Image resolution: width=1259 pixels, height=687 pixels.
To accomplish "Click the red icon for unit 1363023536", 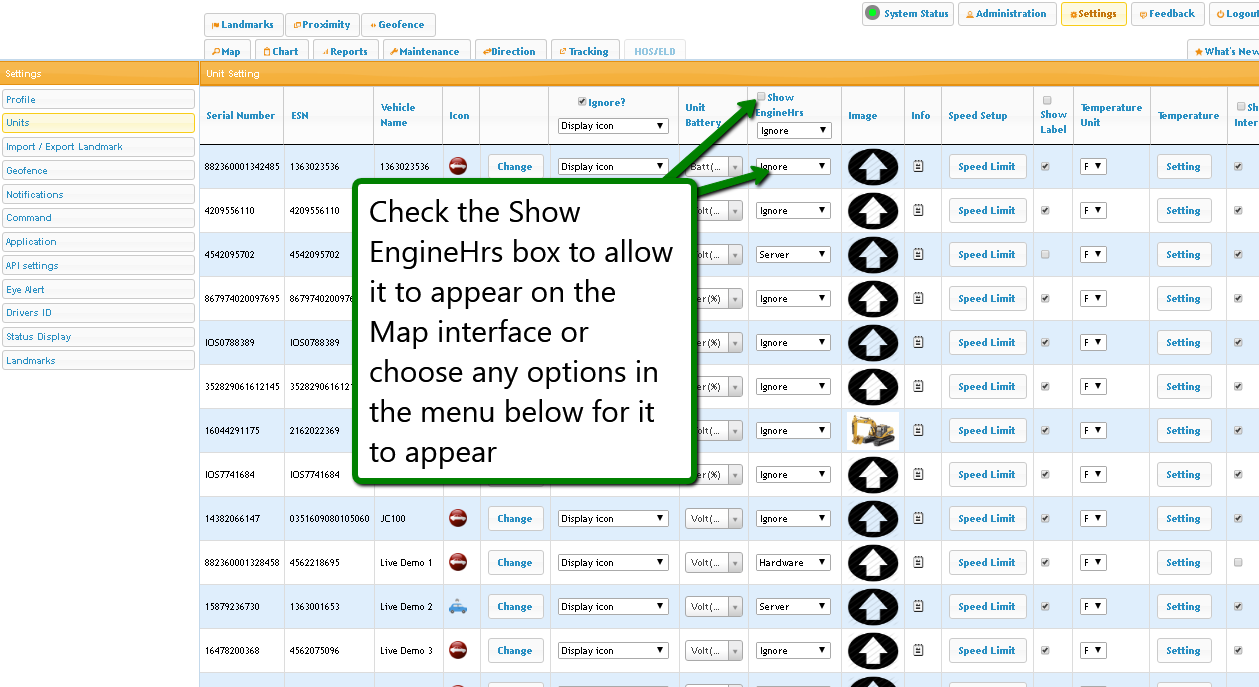I will pos(458,166).
